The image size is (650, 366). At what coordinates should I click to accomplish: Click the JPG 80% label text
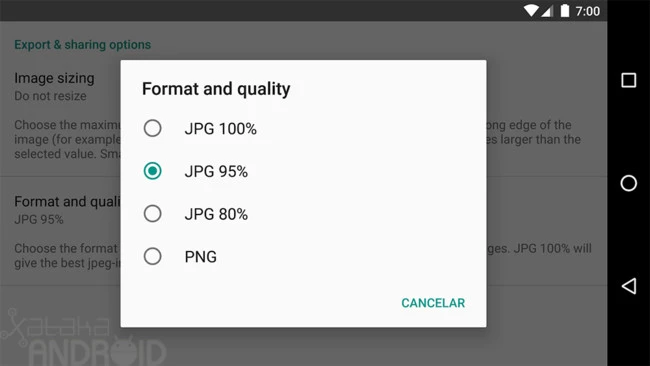216,214
